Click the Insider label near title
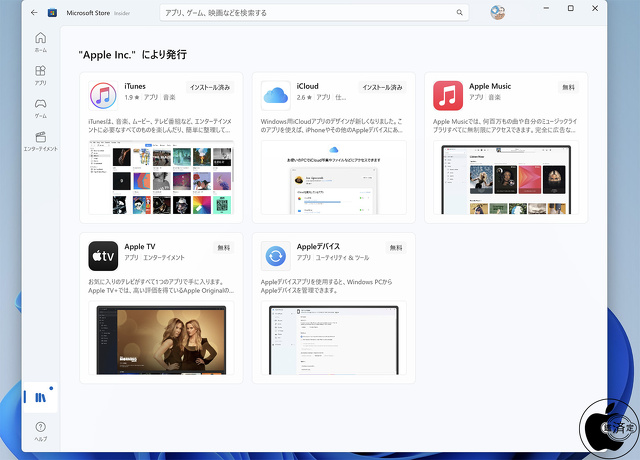Screen dimensions: 640x460 (122, 13)
